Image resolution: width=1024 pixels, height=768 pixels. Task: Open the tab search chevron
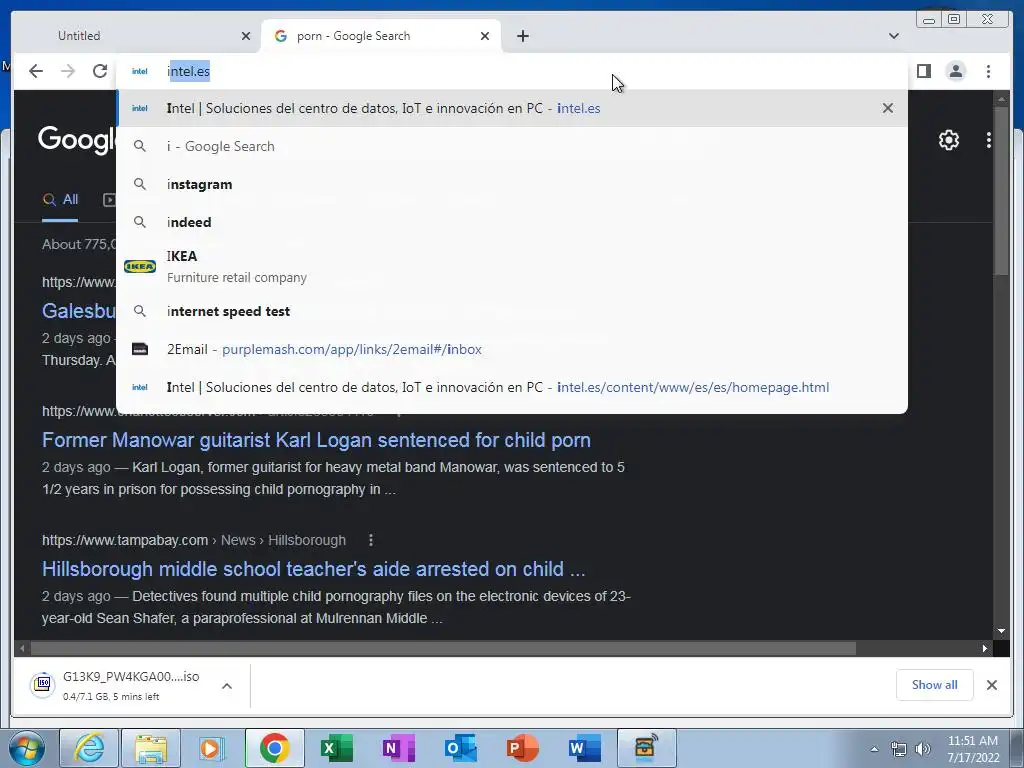coord(894,36)
